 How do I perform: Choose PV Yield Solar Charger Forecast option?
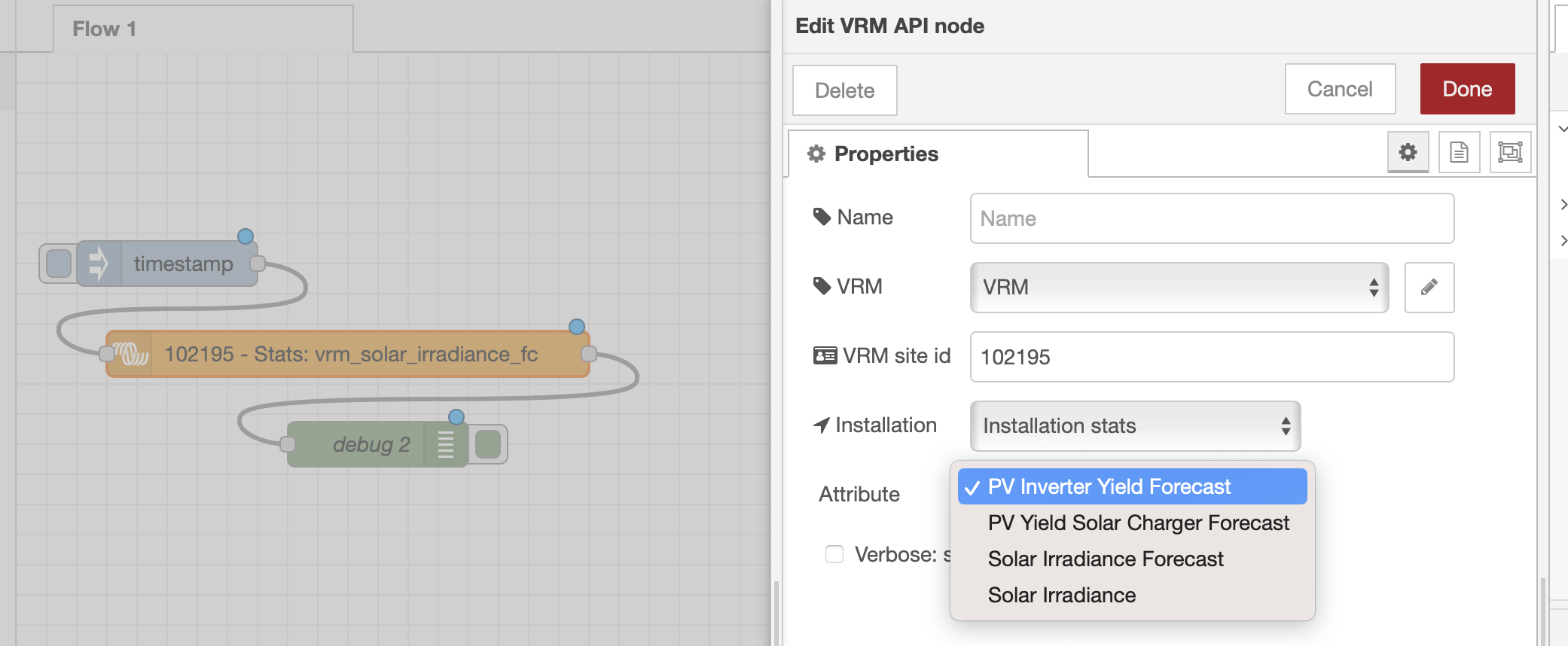coord(1132,523)
